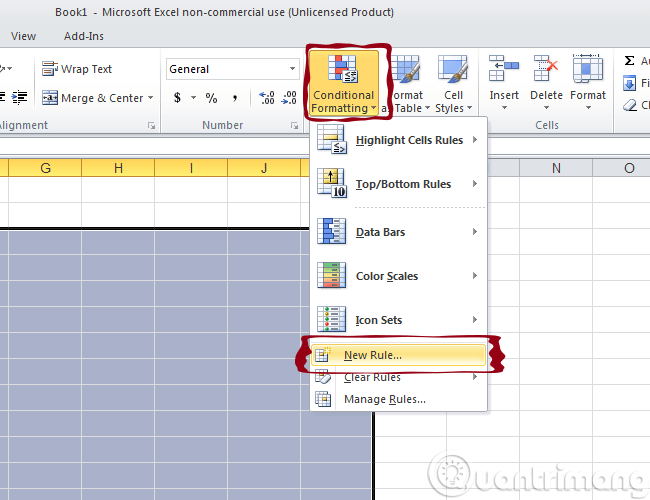Open Cell Styles gallery
This screenshot has height=500, width=650.
point(453,83)
